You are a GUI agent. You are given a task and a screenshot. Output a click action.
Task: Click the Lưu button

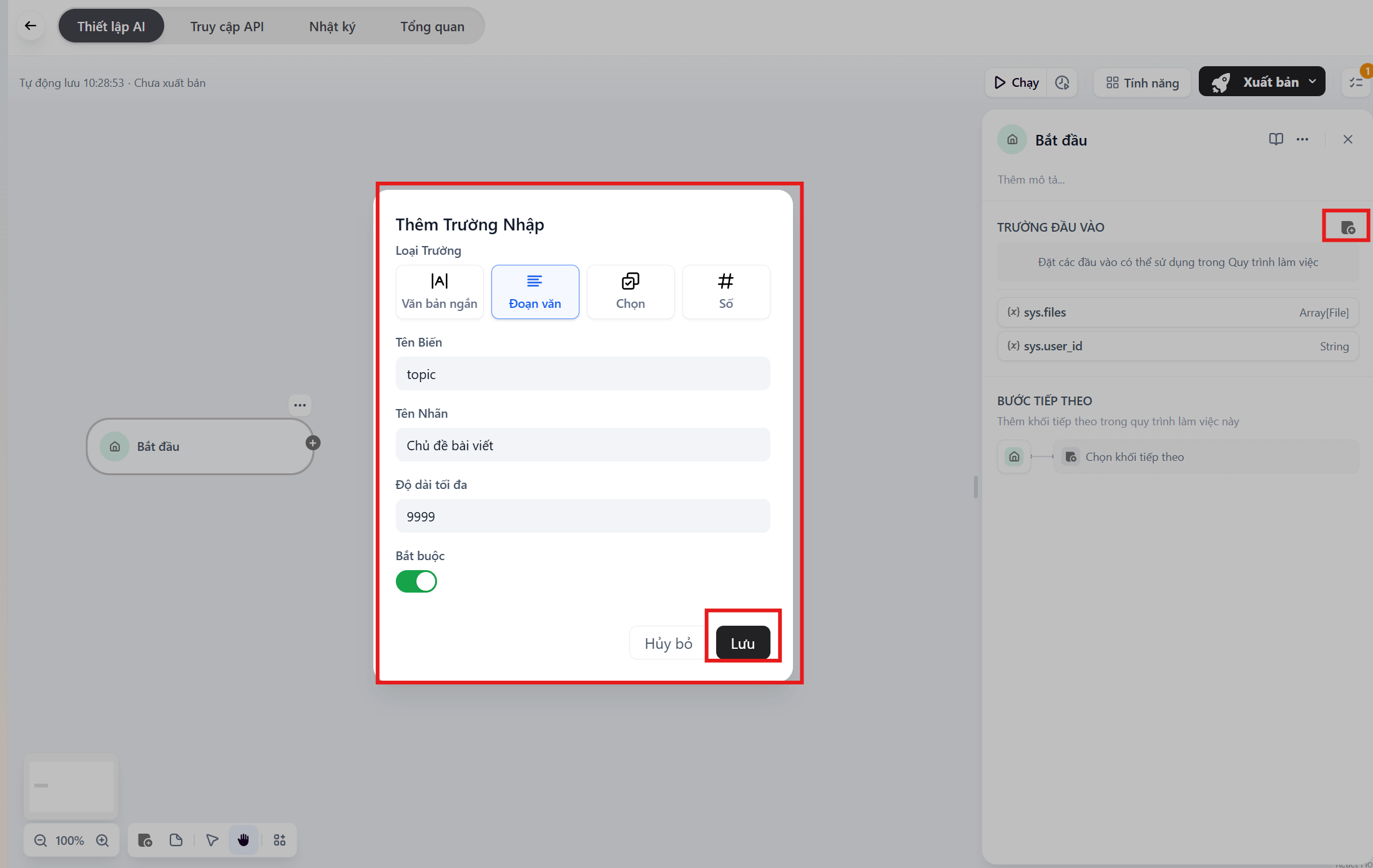pos(742,643)
